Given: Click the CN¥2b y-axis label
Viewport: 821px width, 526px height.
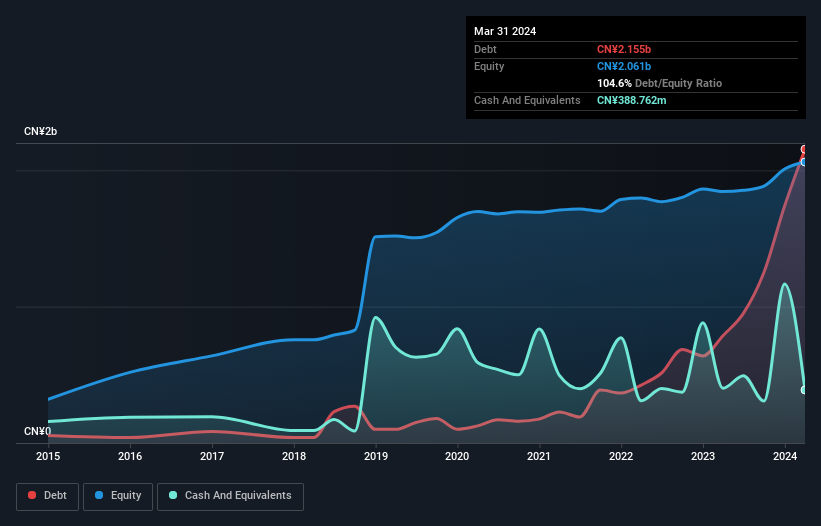Looking at the screenshot, I should [40, 131].
